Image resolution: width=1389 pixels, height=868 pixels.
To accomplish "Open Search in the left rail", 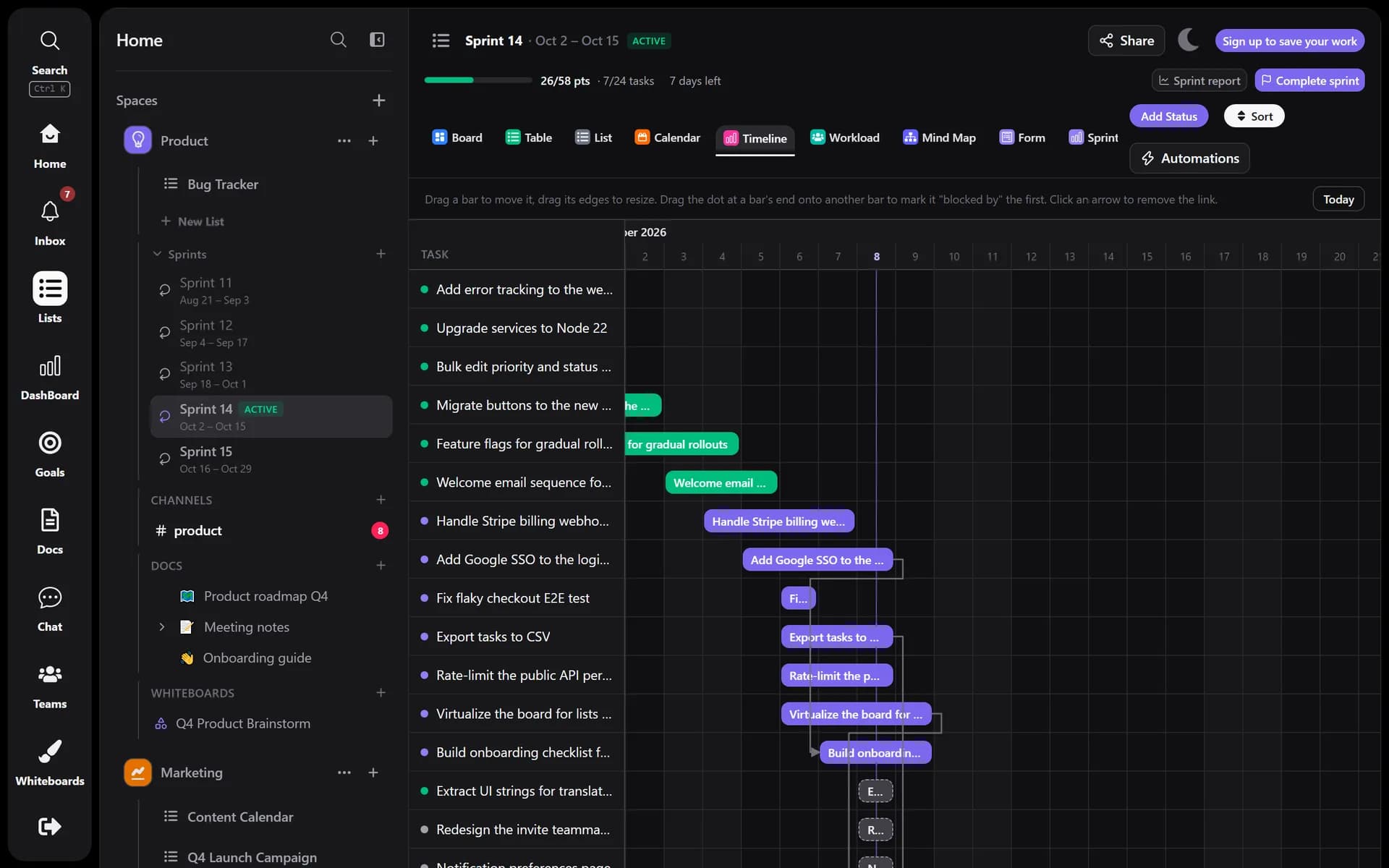I will 49,62.
